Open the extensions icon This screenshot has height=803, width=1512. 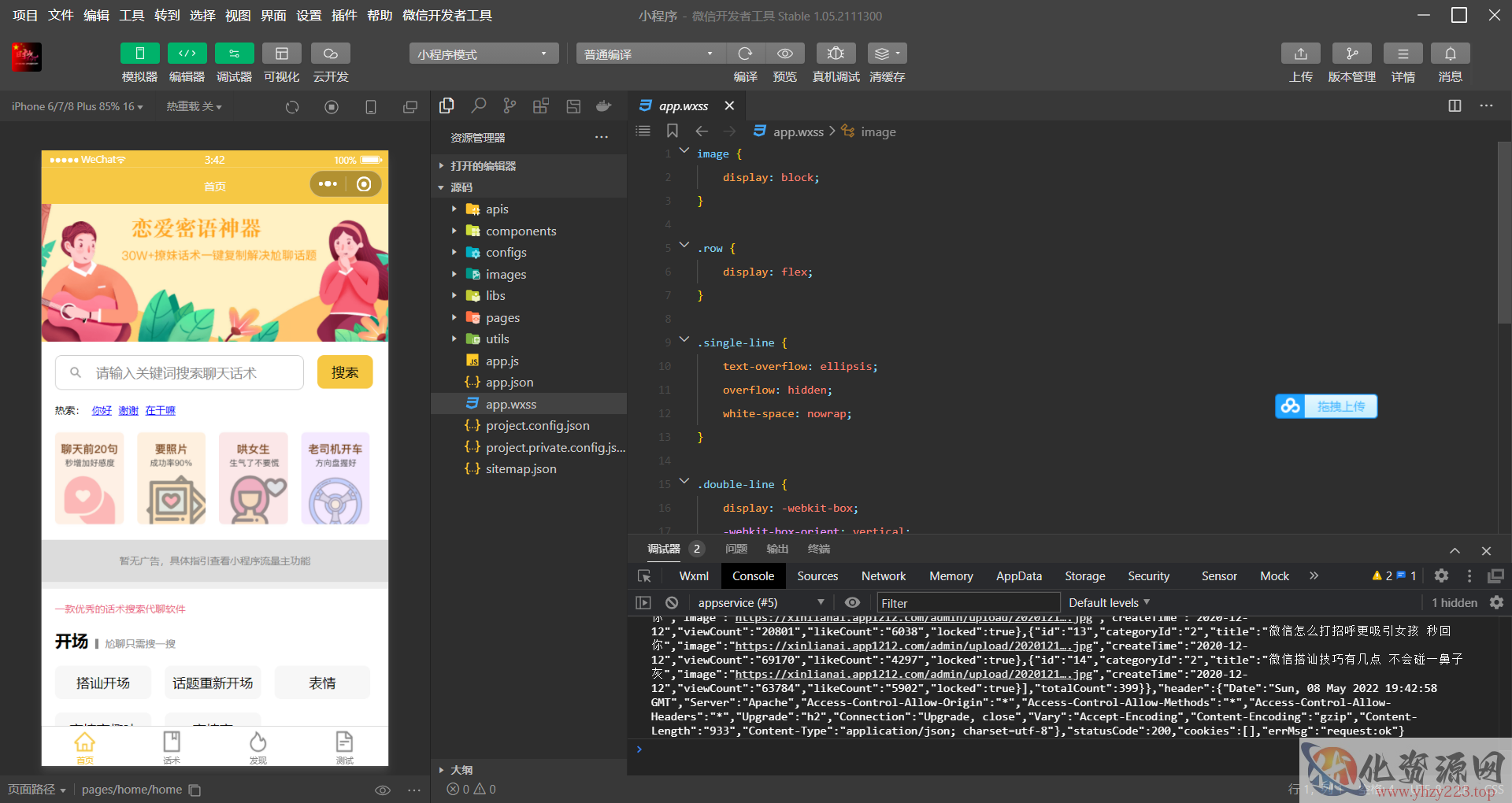[x=541, y=105]
